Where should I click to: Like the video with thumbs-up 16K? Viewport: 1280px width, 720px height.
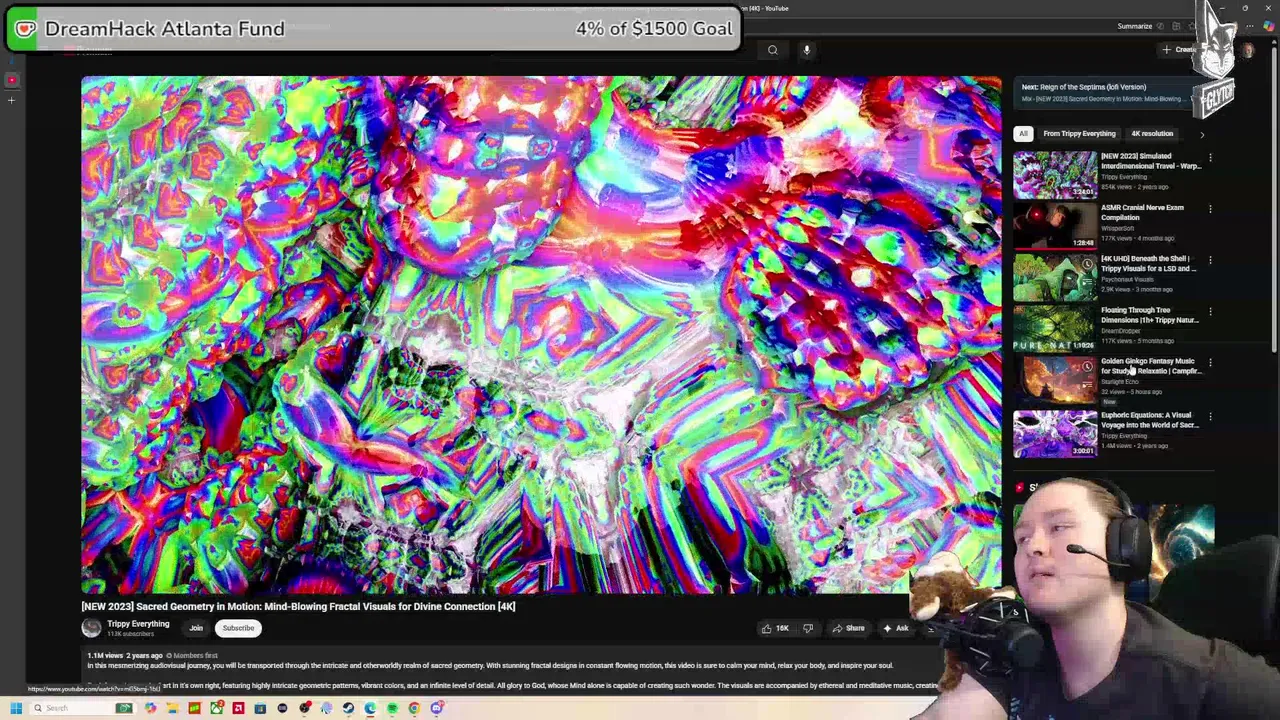(x=774, y=628)
